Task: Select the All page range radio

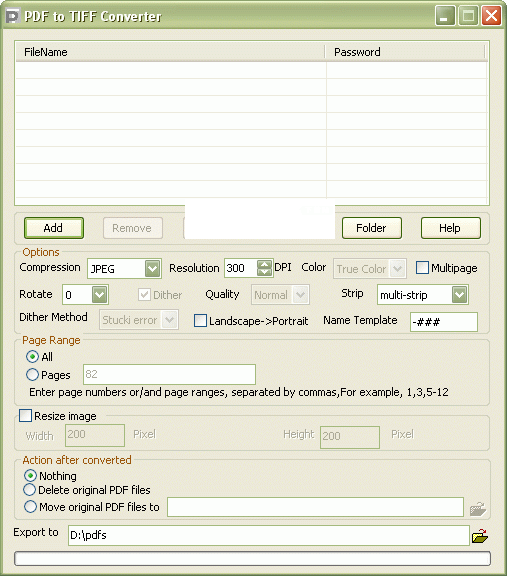Action: click(32, 356)
